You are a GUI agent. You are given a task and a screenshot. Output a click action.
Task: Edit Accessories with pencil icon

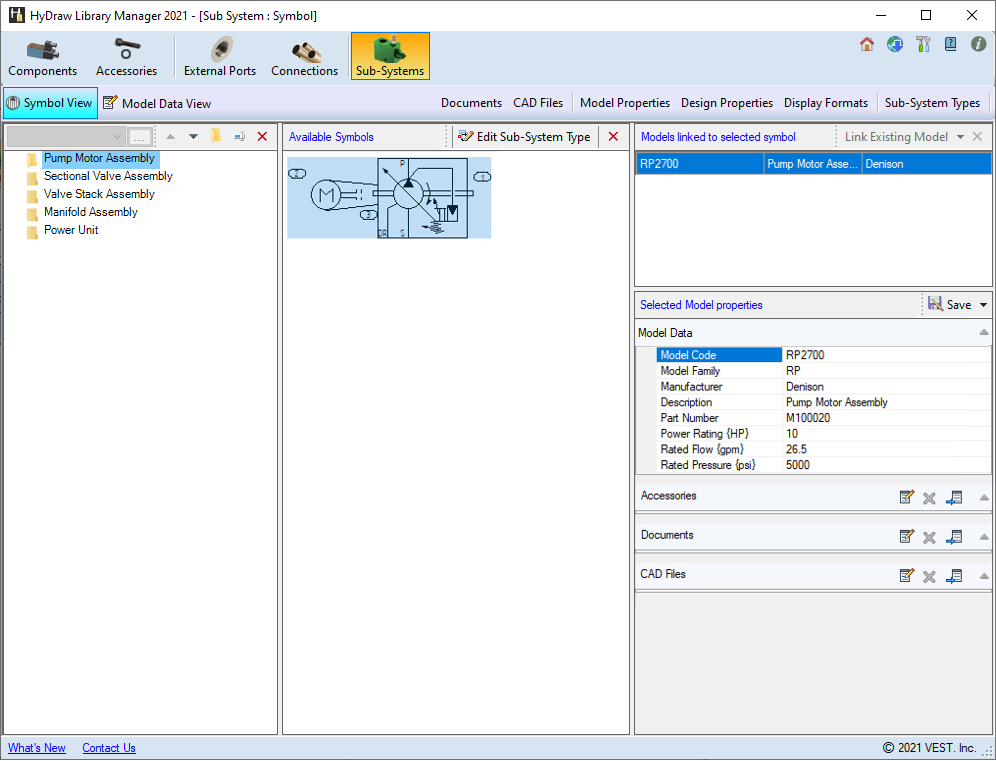pos(907,497)
